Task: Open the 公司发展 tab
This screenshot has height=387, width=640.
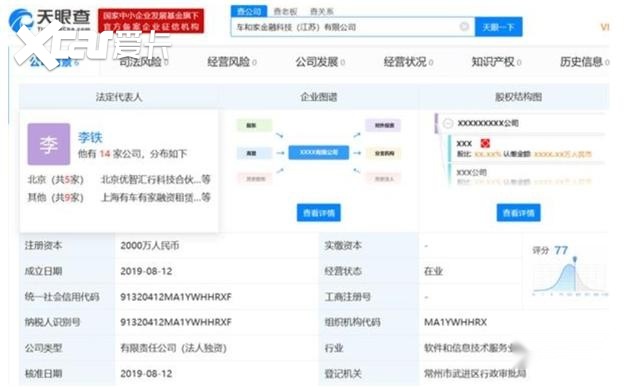Action: click(x=320, y=62)
